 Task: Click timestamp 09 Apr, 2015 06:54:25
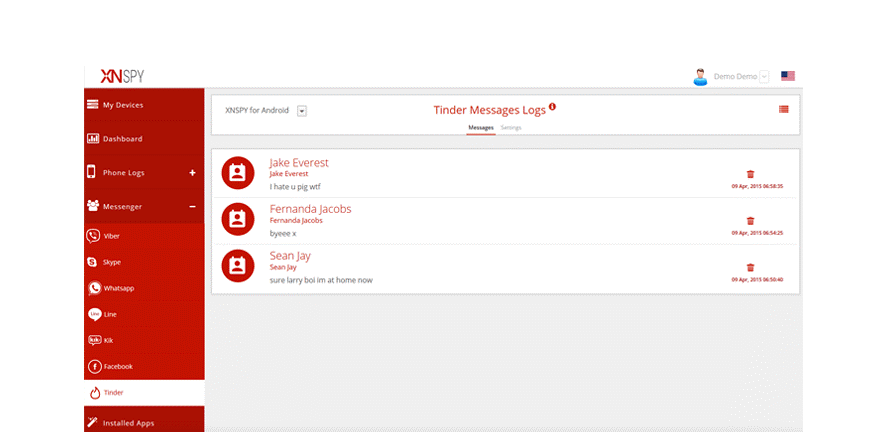coord(757,233)
